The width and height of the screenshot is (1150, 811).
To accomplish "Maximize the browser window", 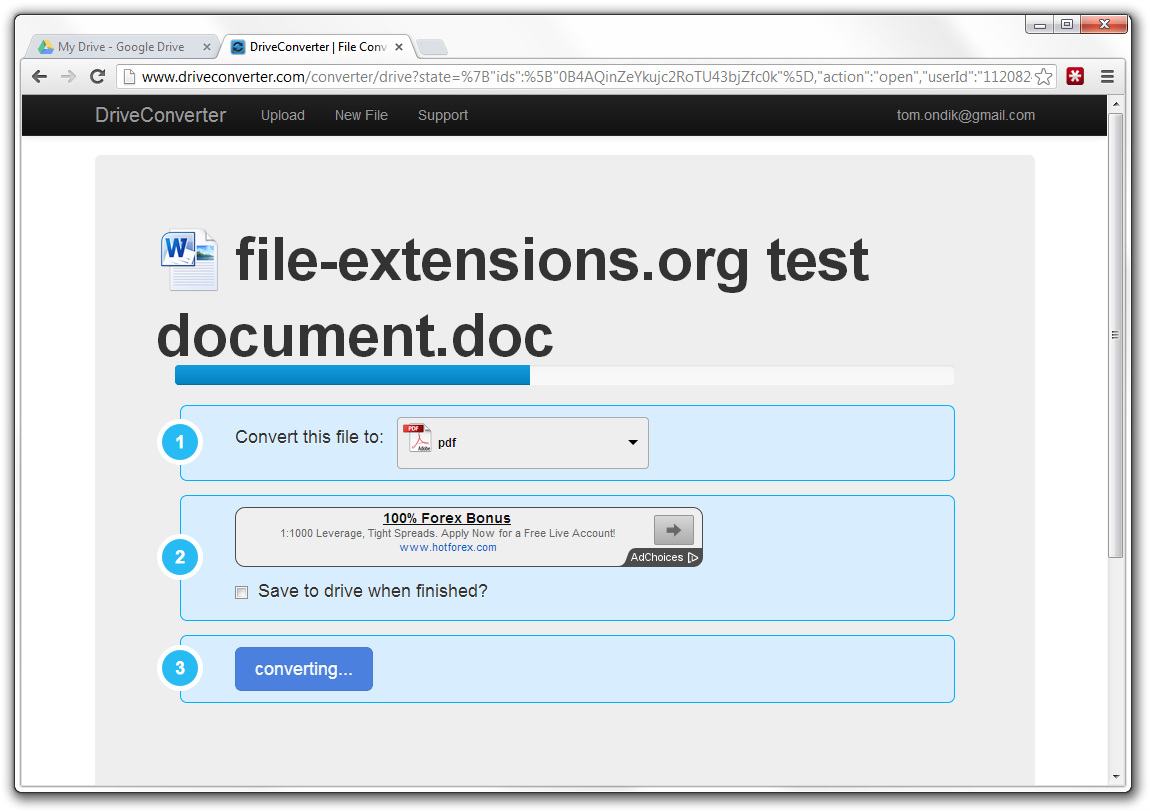I will [x=1067, y=24].
